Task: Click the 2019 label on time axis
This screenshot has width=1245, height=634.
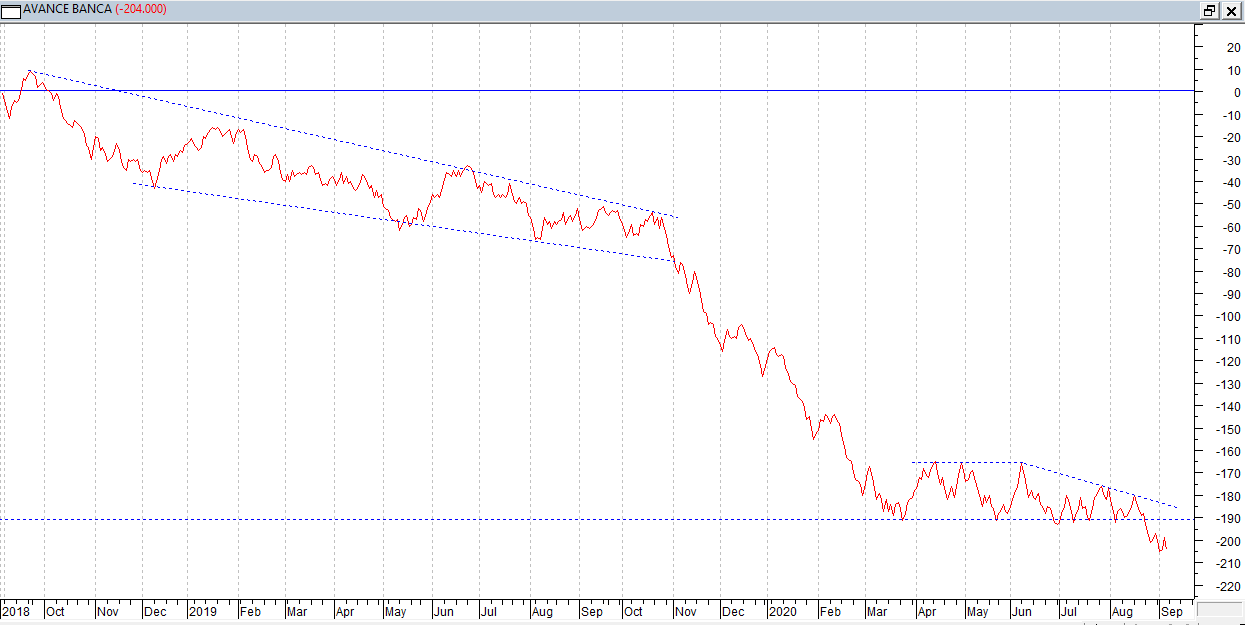Action: (x=202, y=610)
